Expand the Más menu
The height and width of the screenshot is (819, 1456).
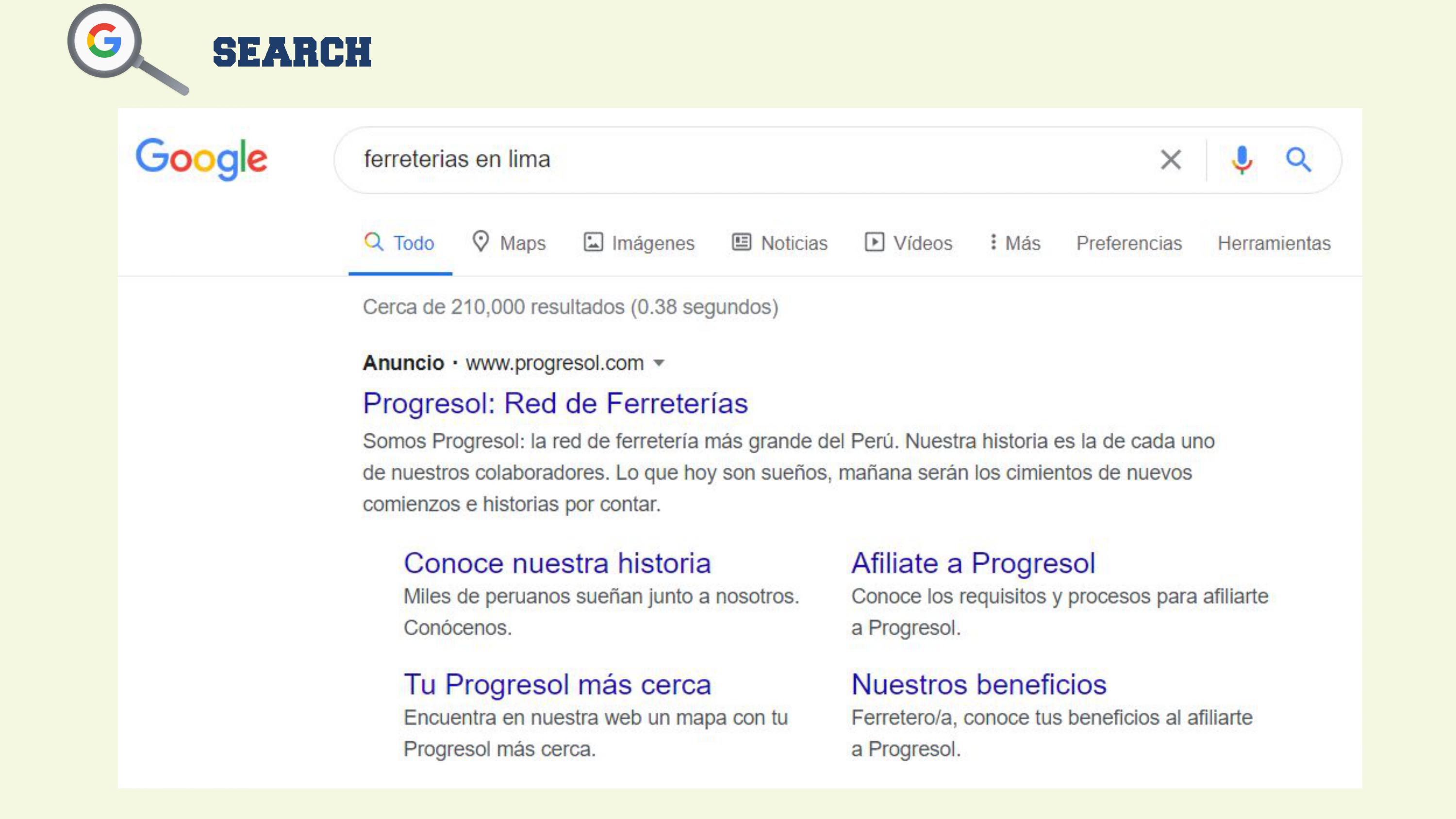pos(1015,243)
